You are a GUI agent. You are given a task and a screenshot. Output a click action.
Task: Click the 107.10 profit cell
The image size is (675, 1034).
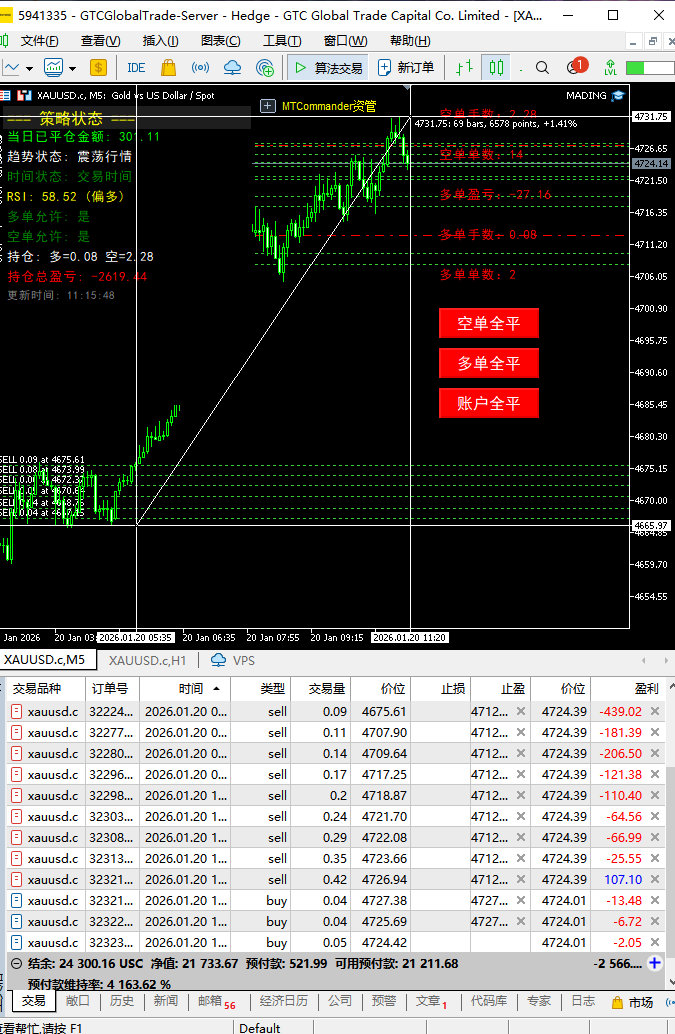tap(623, 879)
